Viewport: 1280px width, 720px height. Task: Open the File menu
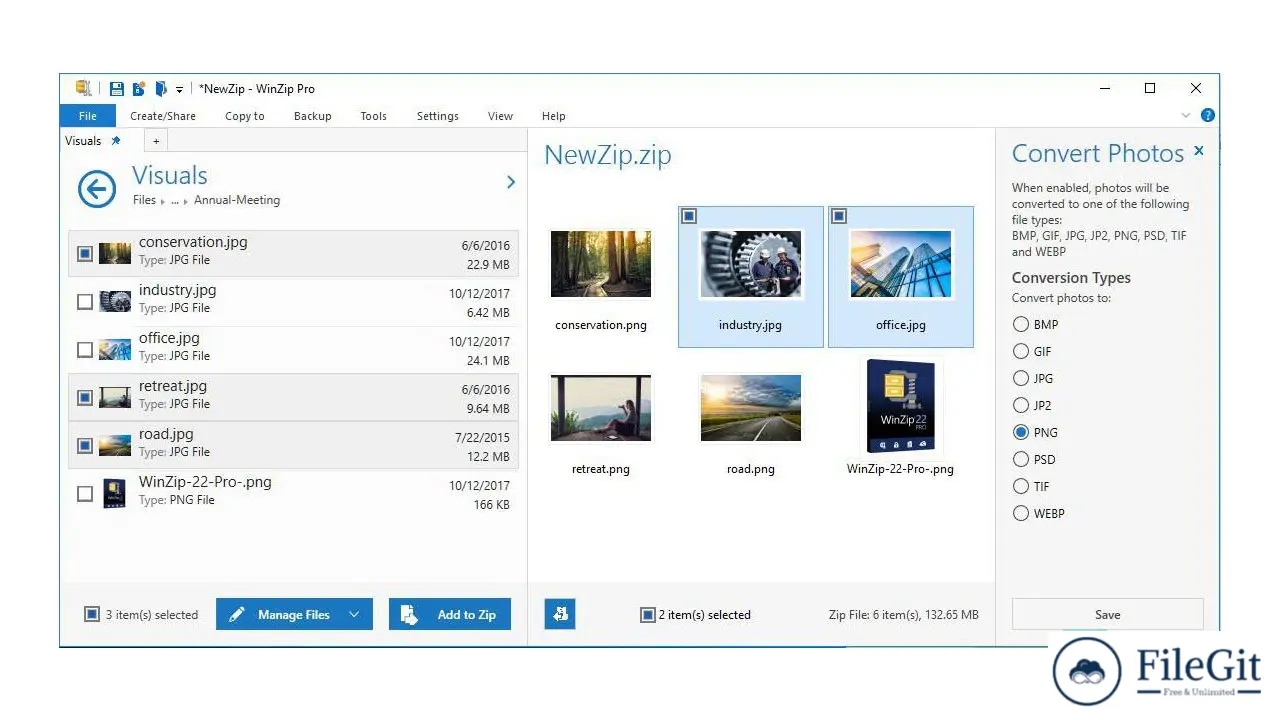point(88,116)
